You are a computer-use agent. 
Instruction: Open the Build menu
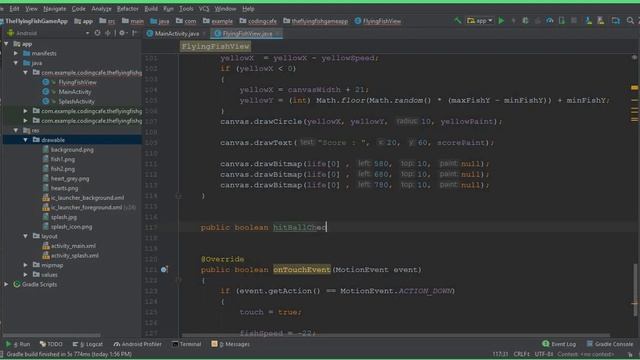point(151,8)
